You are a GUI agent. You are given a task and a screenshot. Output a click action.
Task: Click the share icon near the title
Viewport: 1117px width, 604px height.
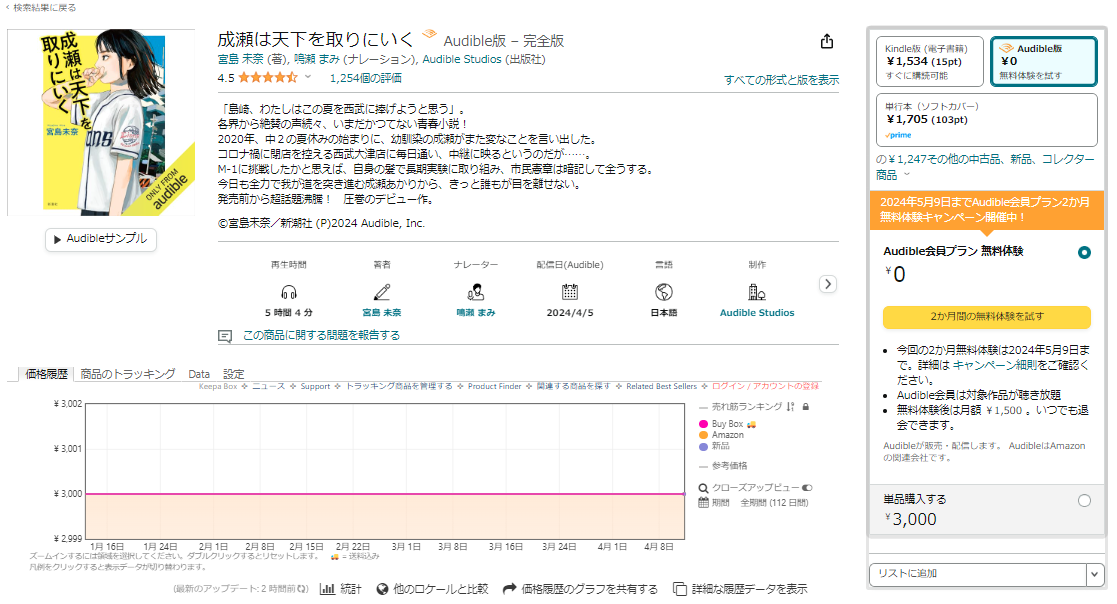click(x=826, y=41)
